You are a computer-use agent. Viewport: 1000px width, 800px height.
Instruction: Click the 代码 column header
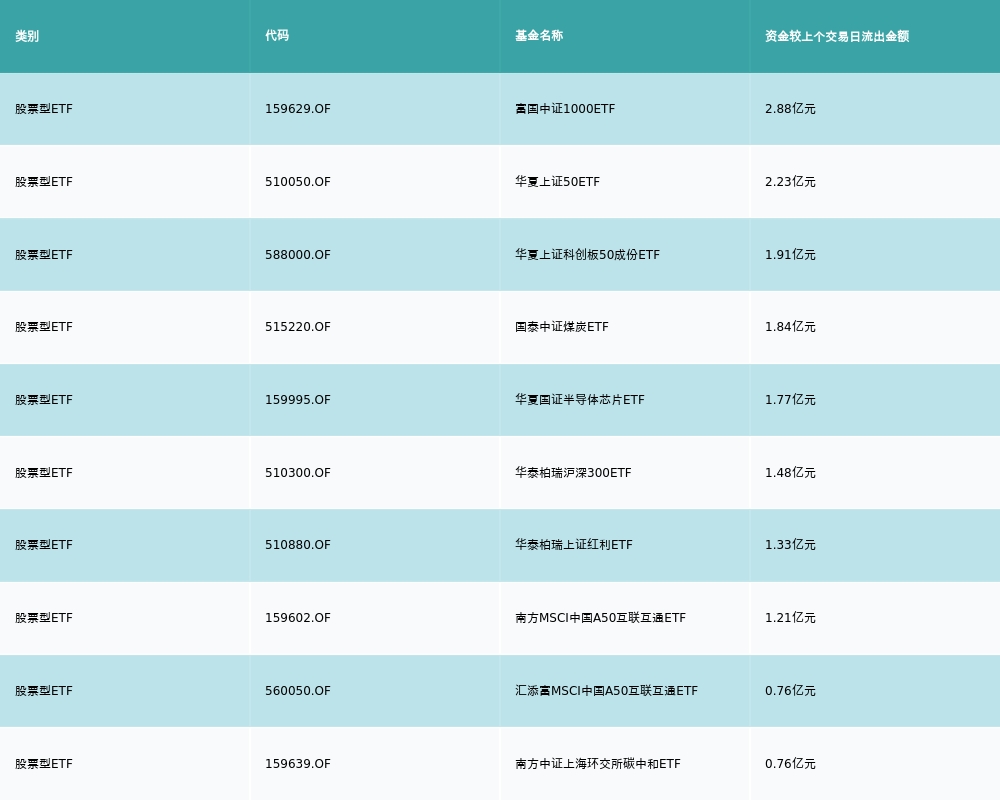[x=277, y=36]
